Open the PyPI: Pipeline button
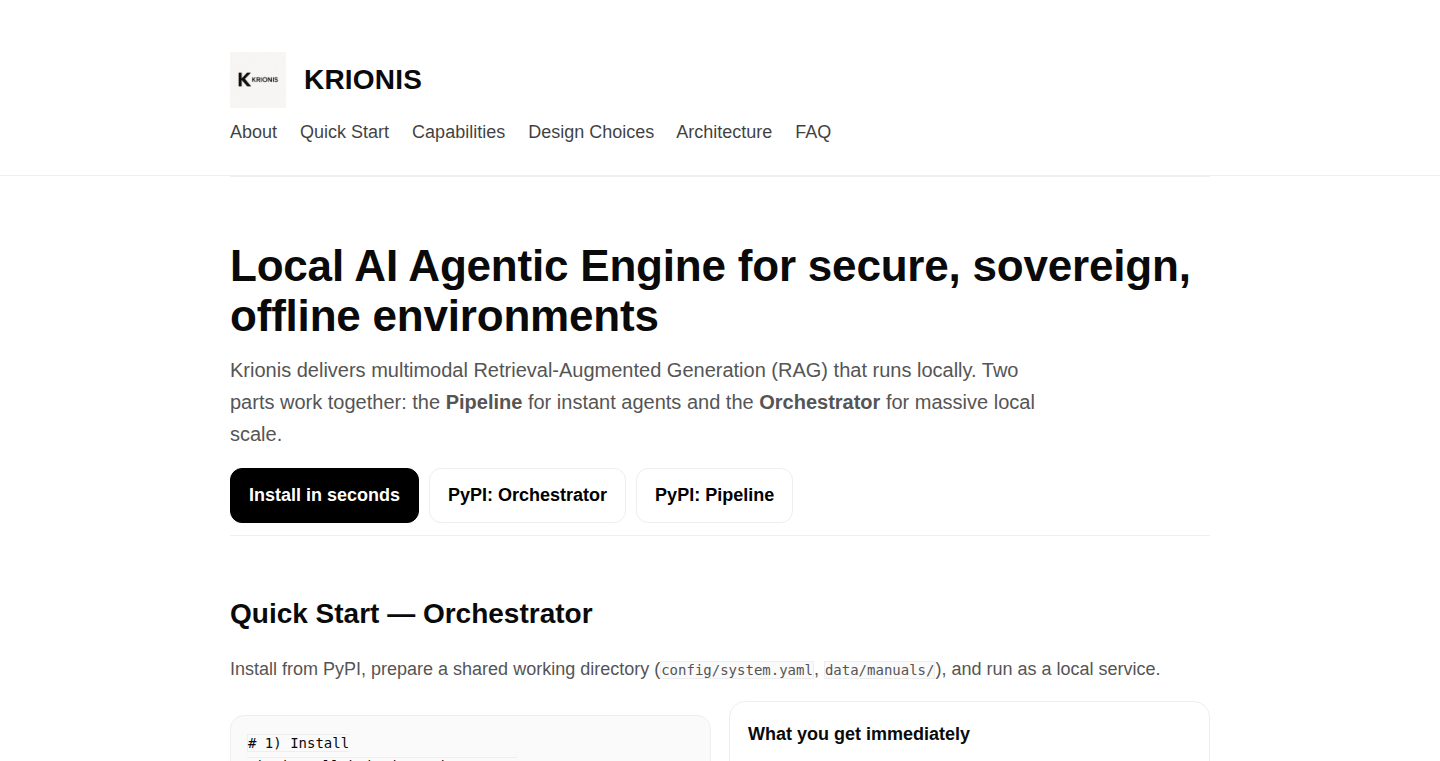 point(714,495)
